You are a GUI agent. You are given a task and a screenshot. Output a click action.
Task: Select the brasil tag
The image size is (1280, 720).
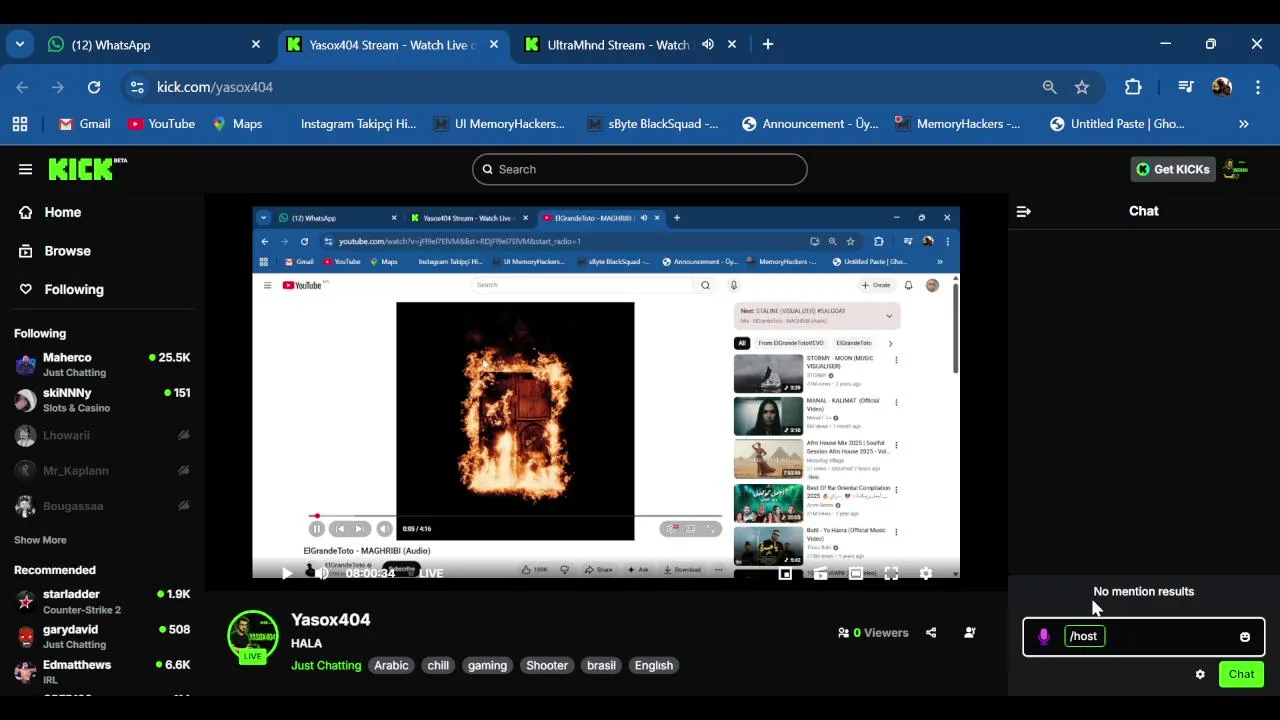(x=601, y=665)
